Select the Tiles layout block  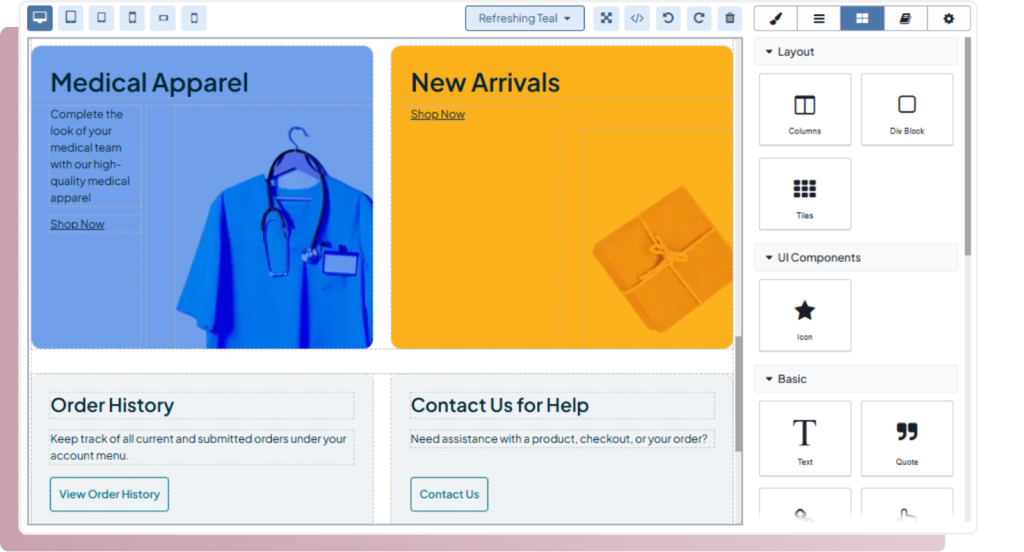point(805,194)
